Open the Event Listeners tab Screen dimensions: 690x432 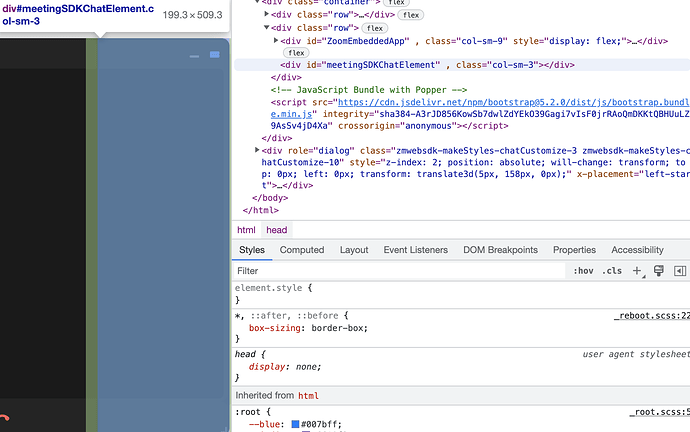pyautogui.click(x=415, y=250)
